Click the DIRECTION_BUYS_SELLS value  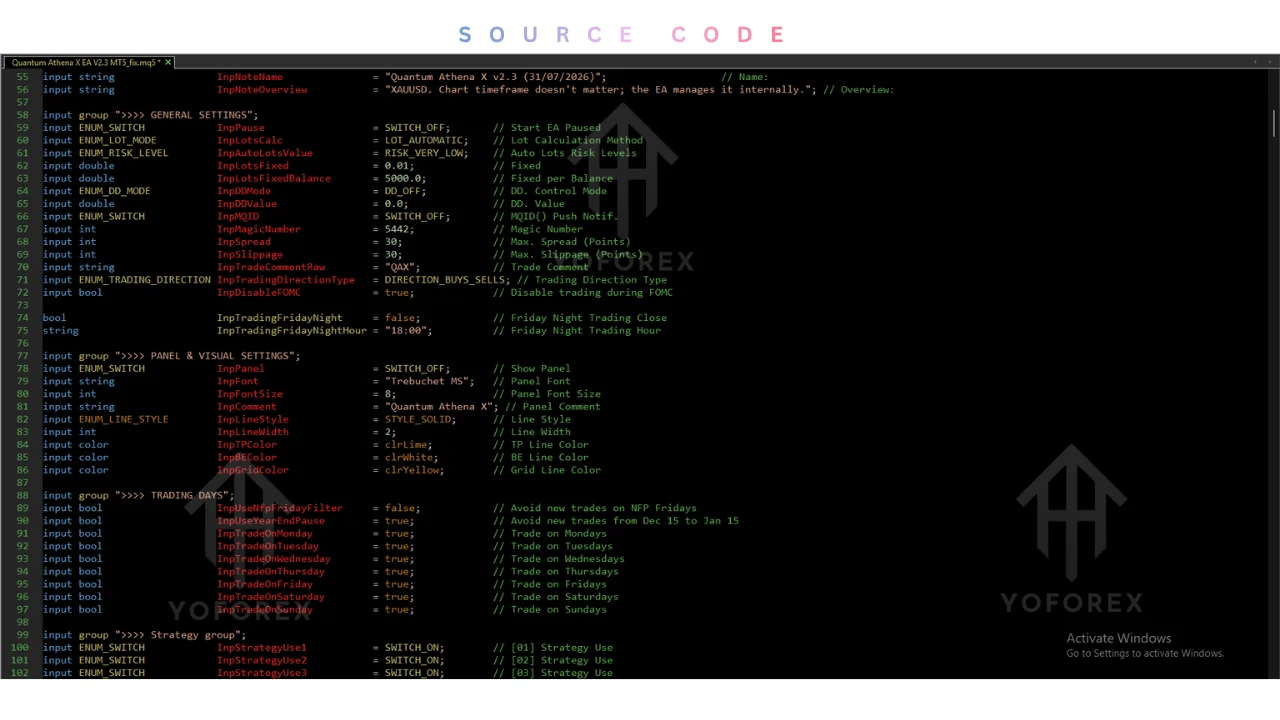point(445,280)
